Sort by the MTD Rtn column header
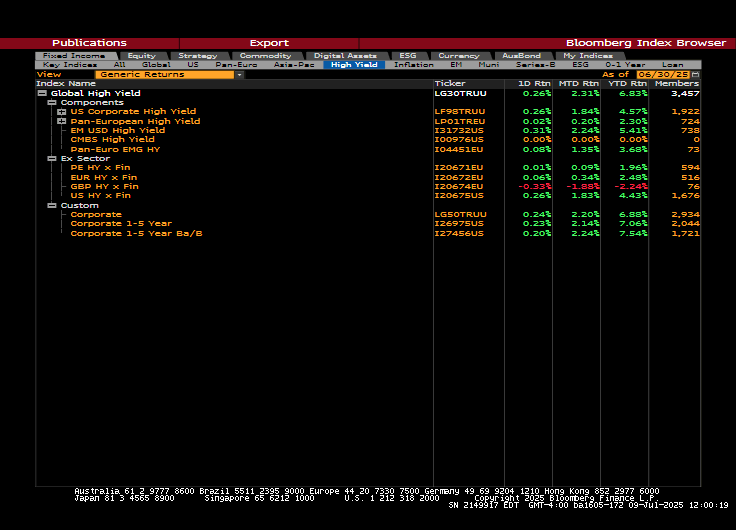The image size is (736, 530). pyautogui.click(x=579, y=84)
